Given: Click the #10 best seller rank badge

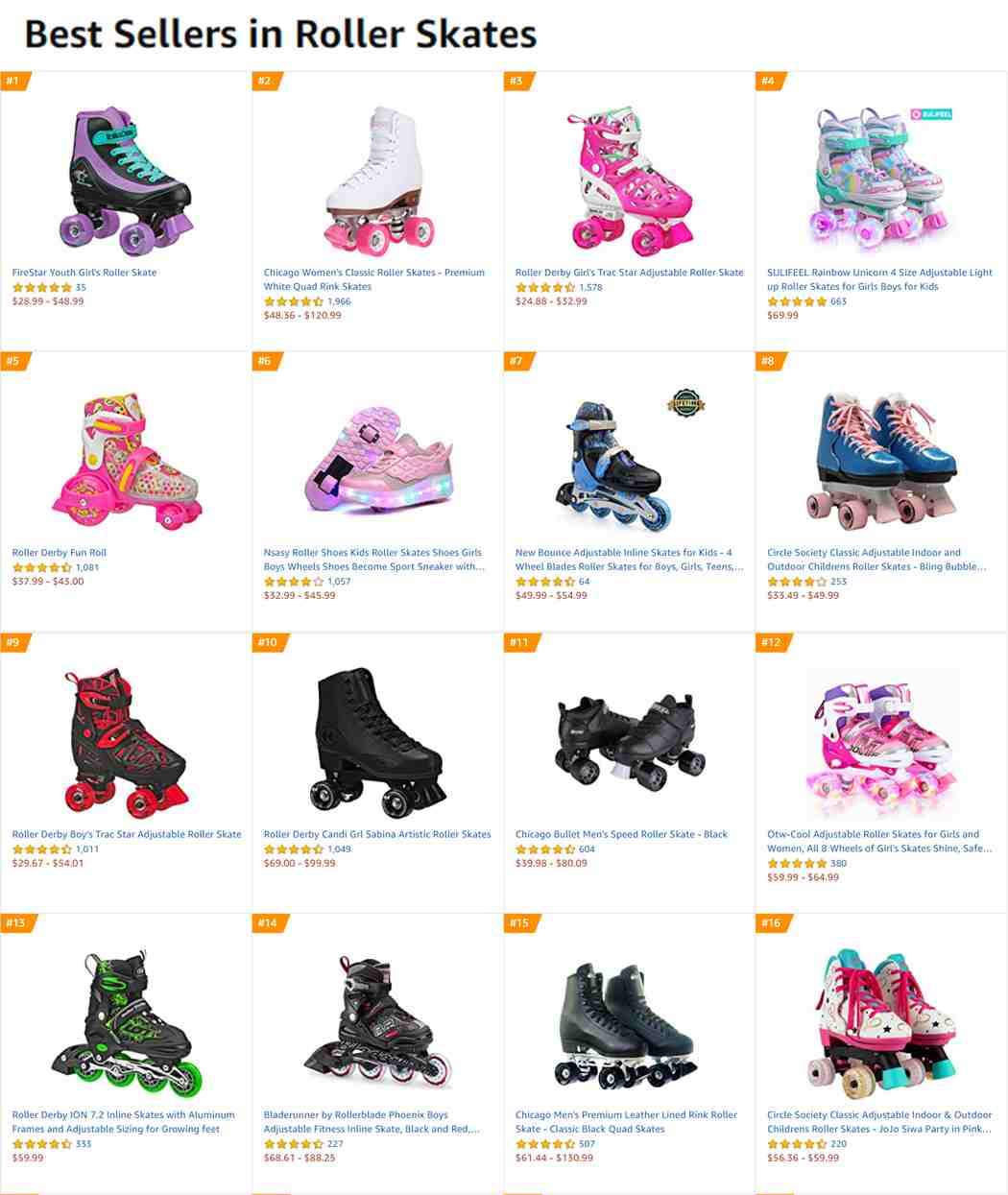Looking at the screenshot, I should [268, 642].
